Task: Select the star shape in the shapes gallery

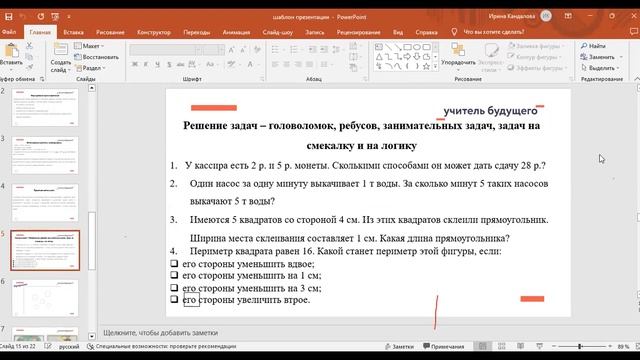Action: 426,66
